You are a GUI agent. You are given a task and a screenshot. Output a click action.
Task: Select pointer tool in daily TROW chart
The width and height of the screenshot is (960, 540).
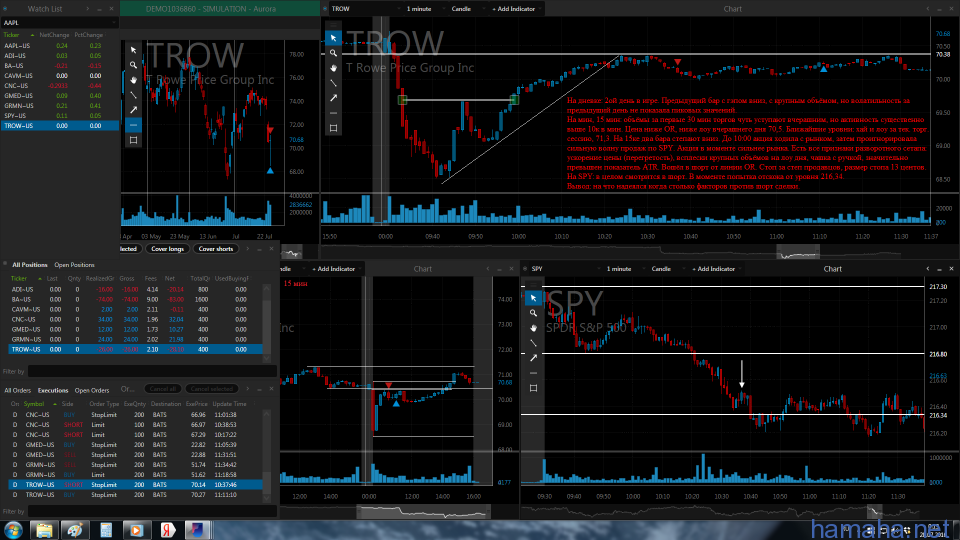(x=133, y=50)
